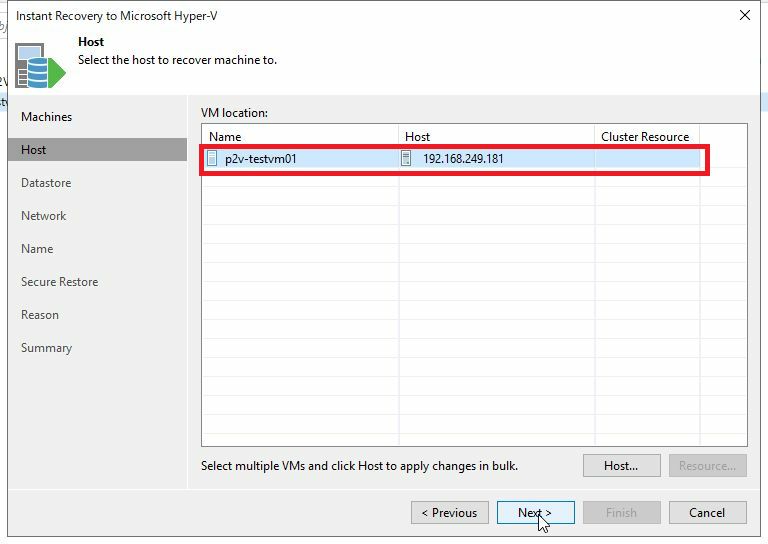Open the Name step in sidebar
768x544 pixels.
tap(37, 249)
